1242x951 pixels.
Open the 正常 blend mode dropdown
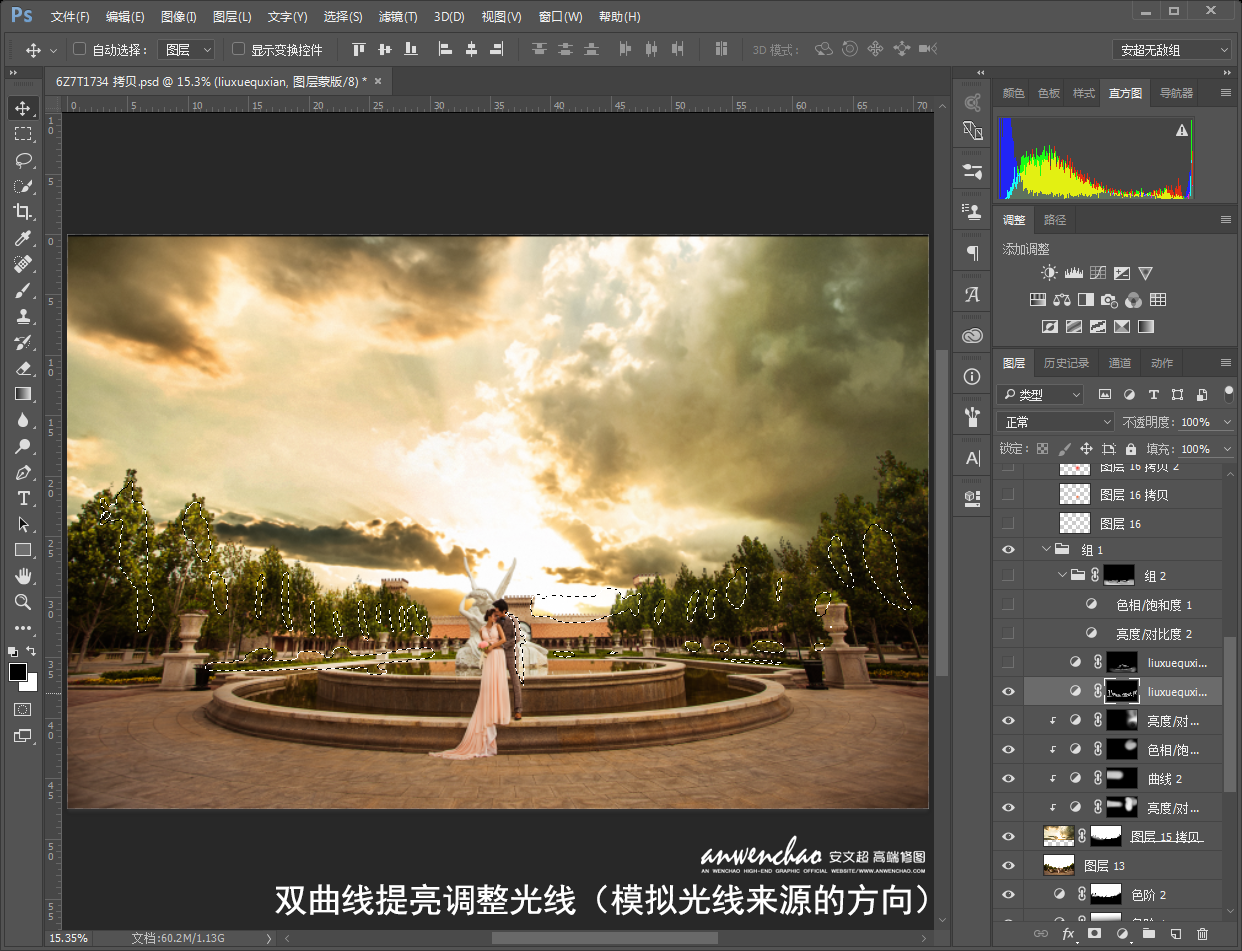[x=1055, y=422]
